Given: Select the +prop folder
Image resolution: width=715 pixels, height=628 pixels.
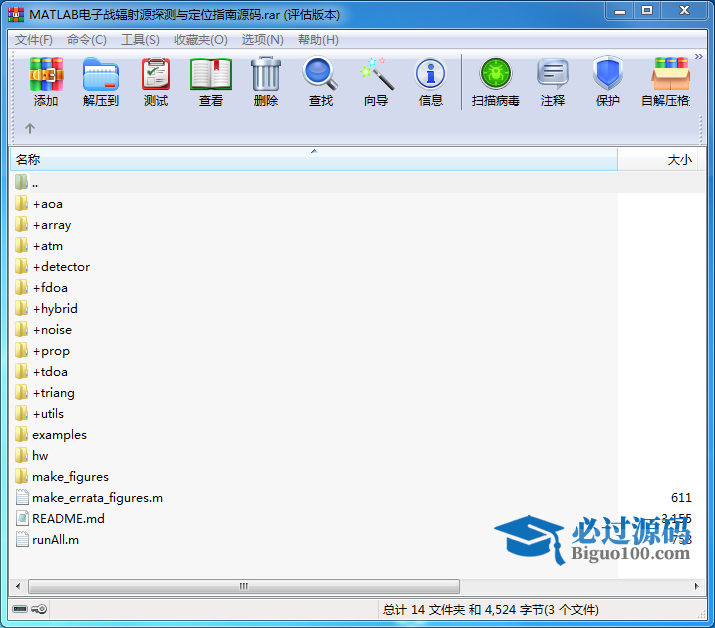Looking at the screenshot, I should 42,351.
